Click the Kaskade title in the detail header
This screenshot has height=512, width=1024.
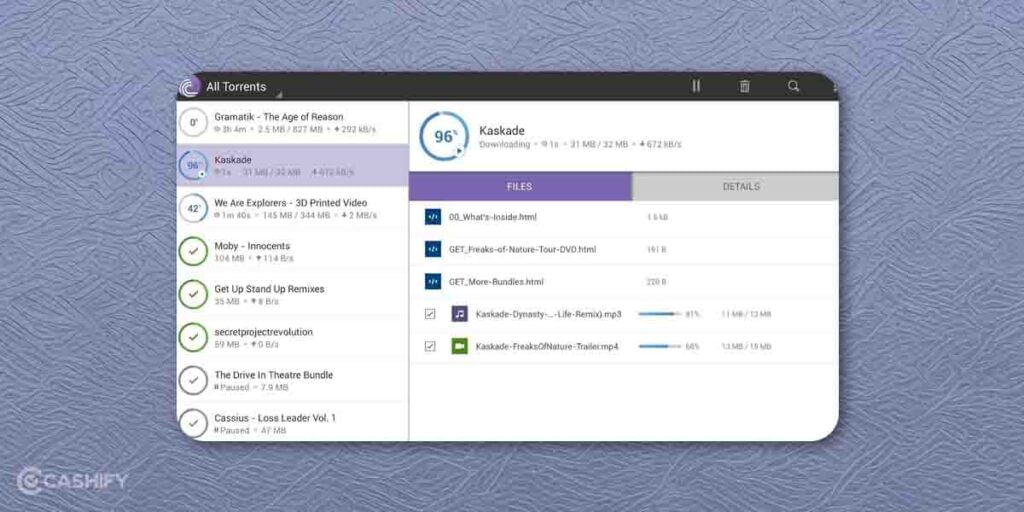[502, 131]
